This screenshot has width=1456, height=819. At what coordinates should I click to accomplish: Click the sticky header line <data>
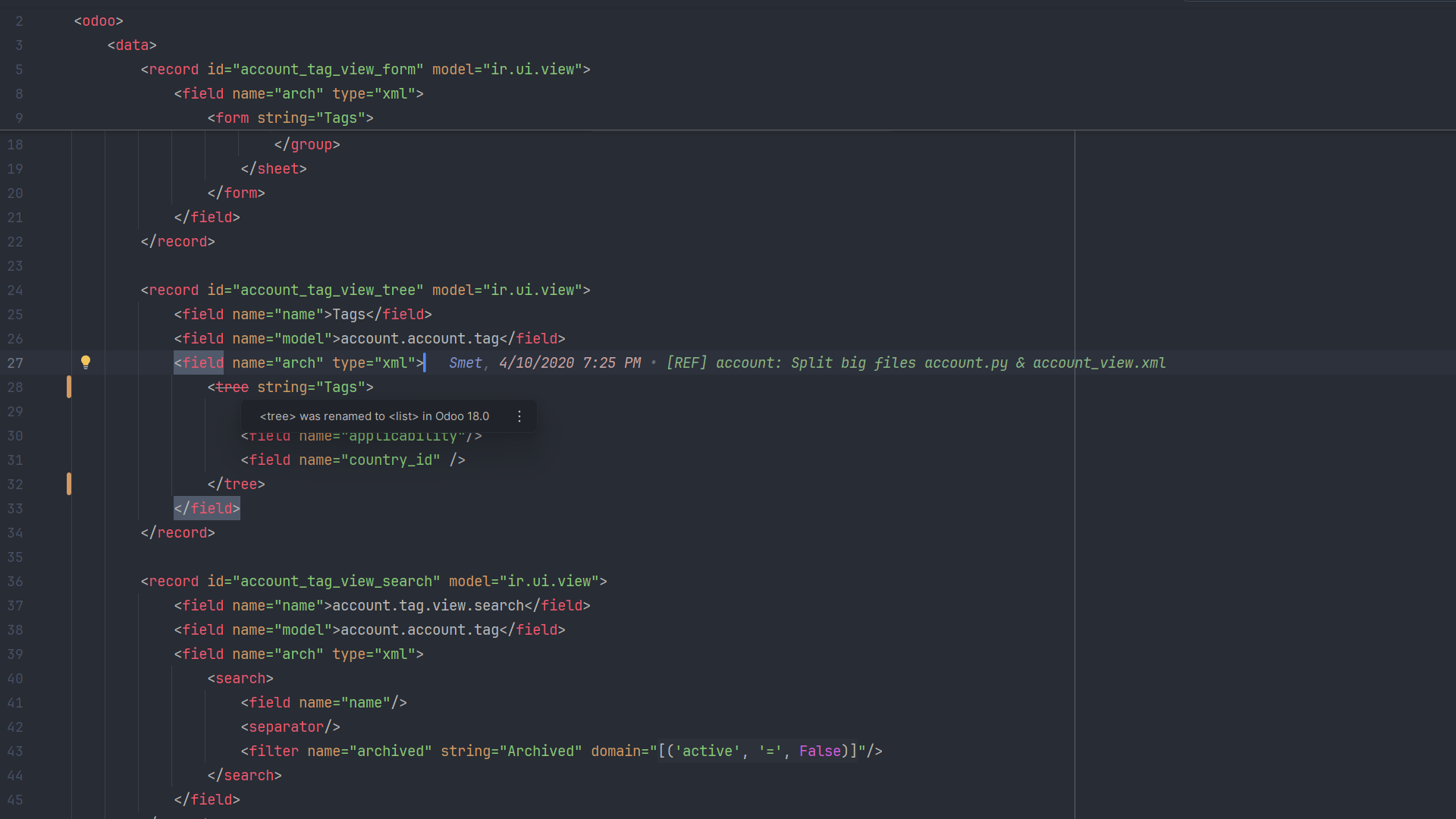pos(132,45)
